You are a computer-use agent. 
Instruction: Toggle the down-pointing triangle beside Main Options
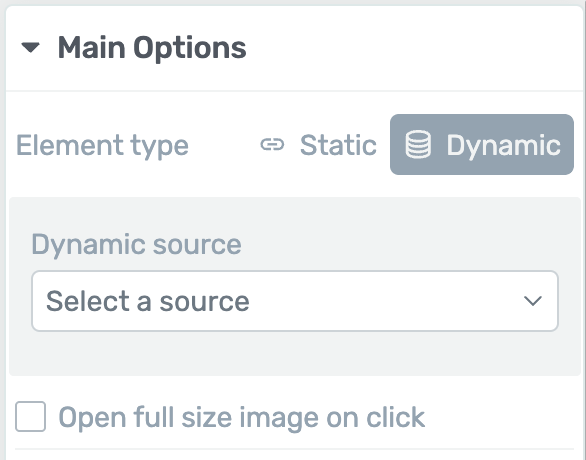click(30, 47)
